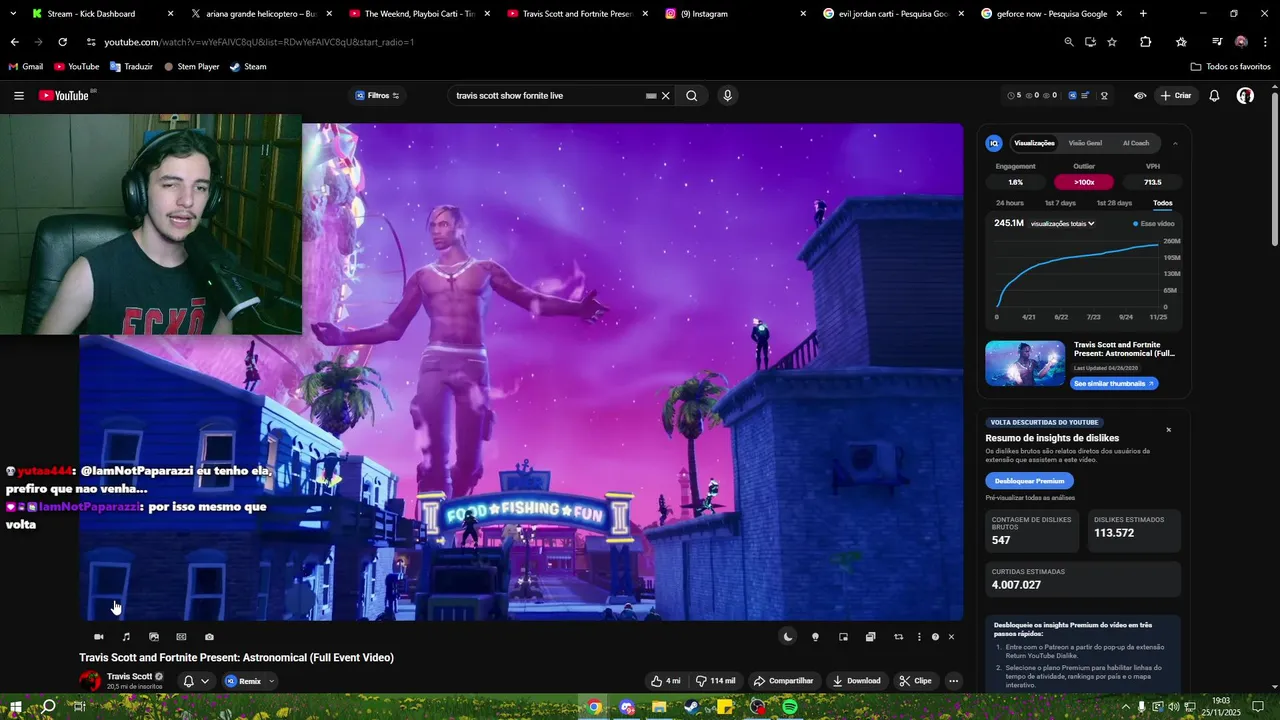This screenshot has height=720, width=1280.
Task: Open the Steam bookmark in bookmarks bar
Action: 248,67
